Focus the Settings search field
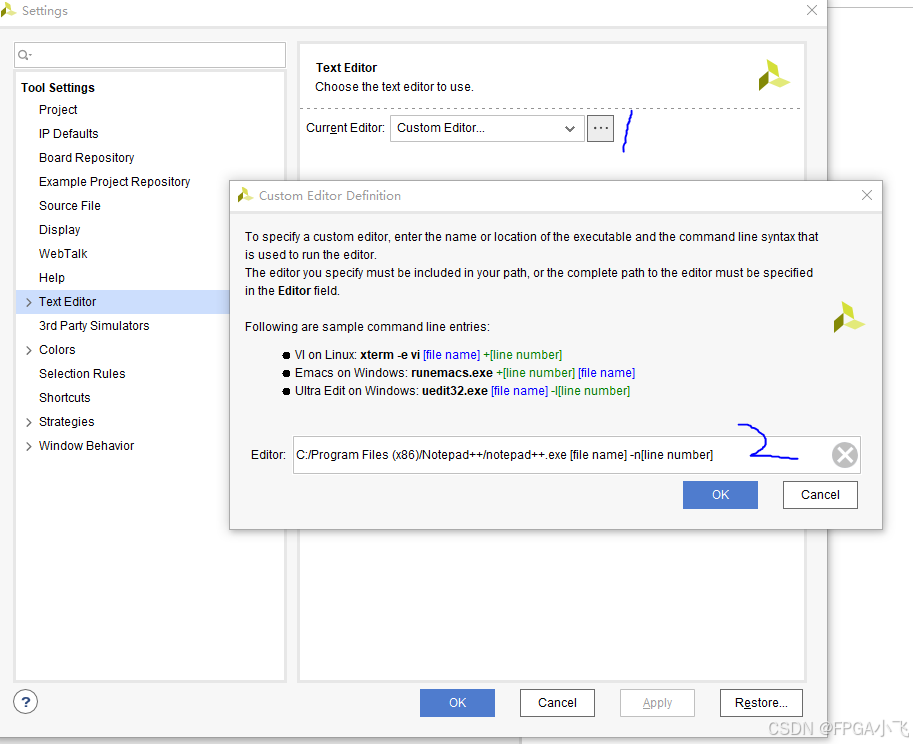Viewport: 913px width, 744px height. (150, 55)
